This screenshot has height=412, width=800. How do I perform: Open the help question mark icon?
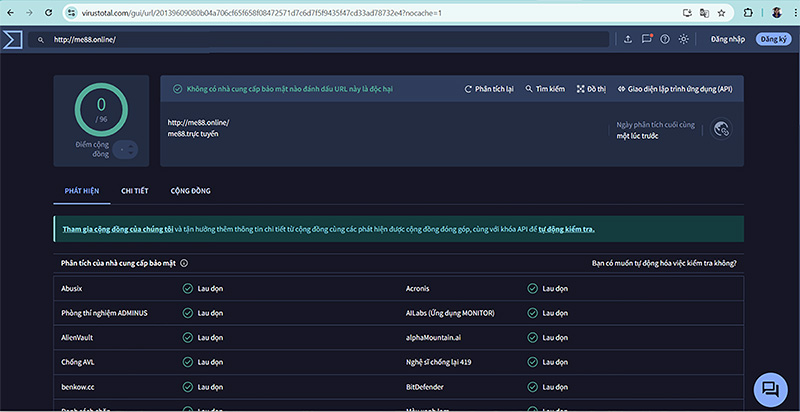[x=665, y=39]
